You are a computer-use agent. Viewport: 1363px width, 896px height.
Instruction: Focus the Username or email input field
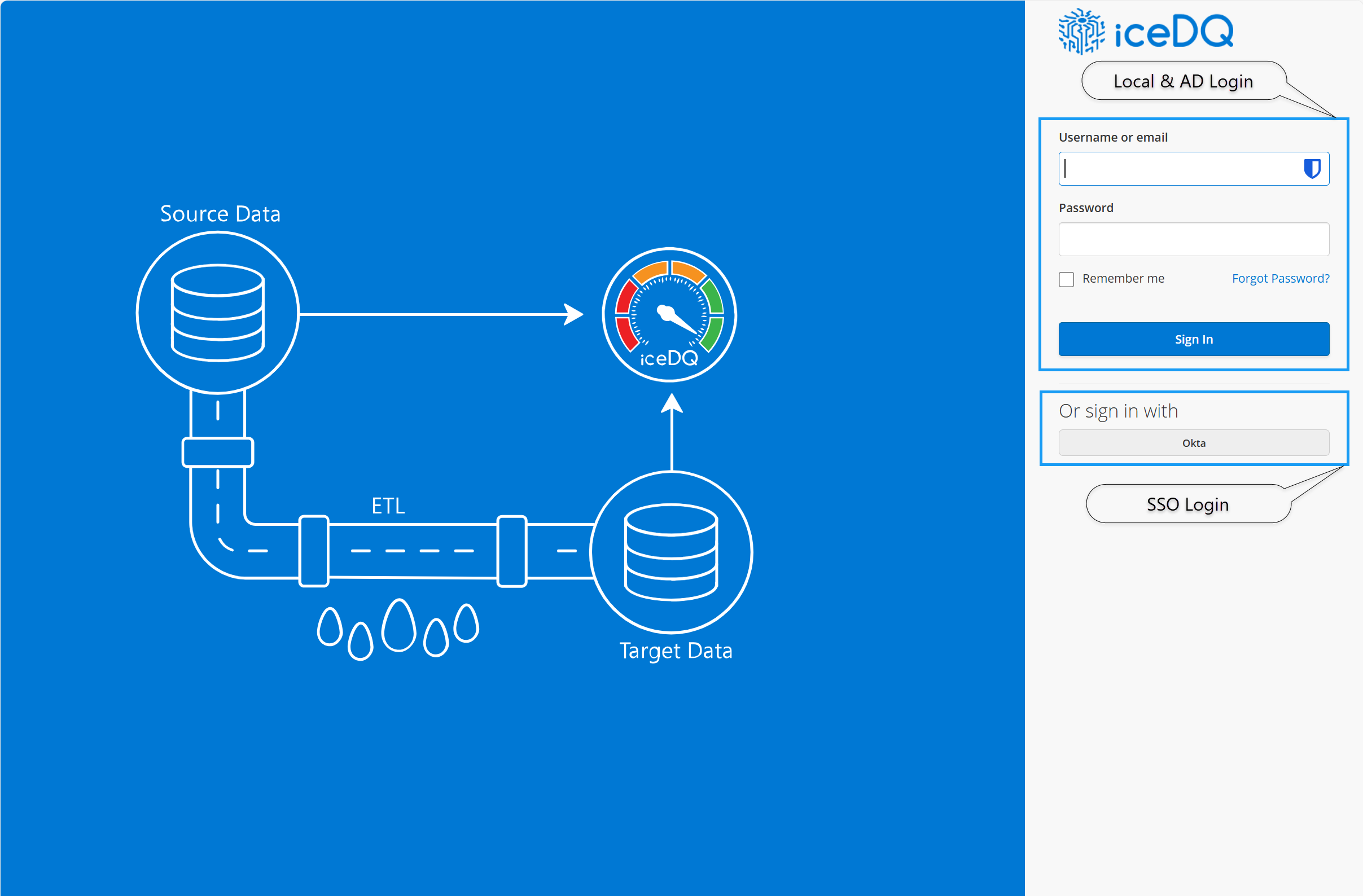pyautogui.click(x=1194, y=169)
